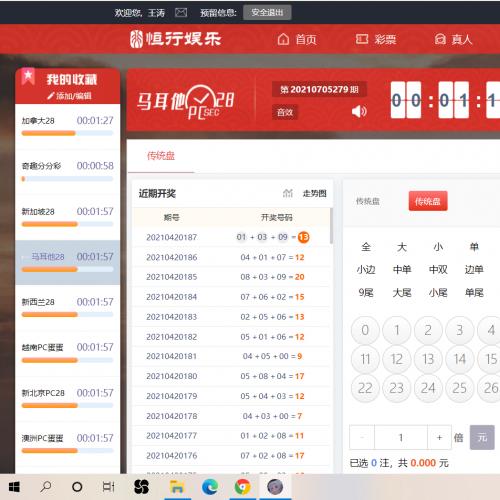Click the pencil 添加/编辑 favorites link
500x500 pixels.
coord(69,96)
